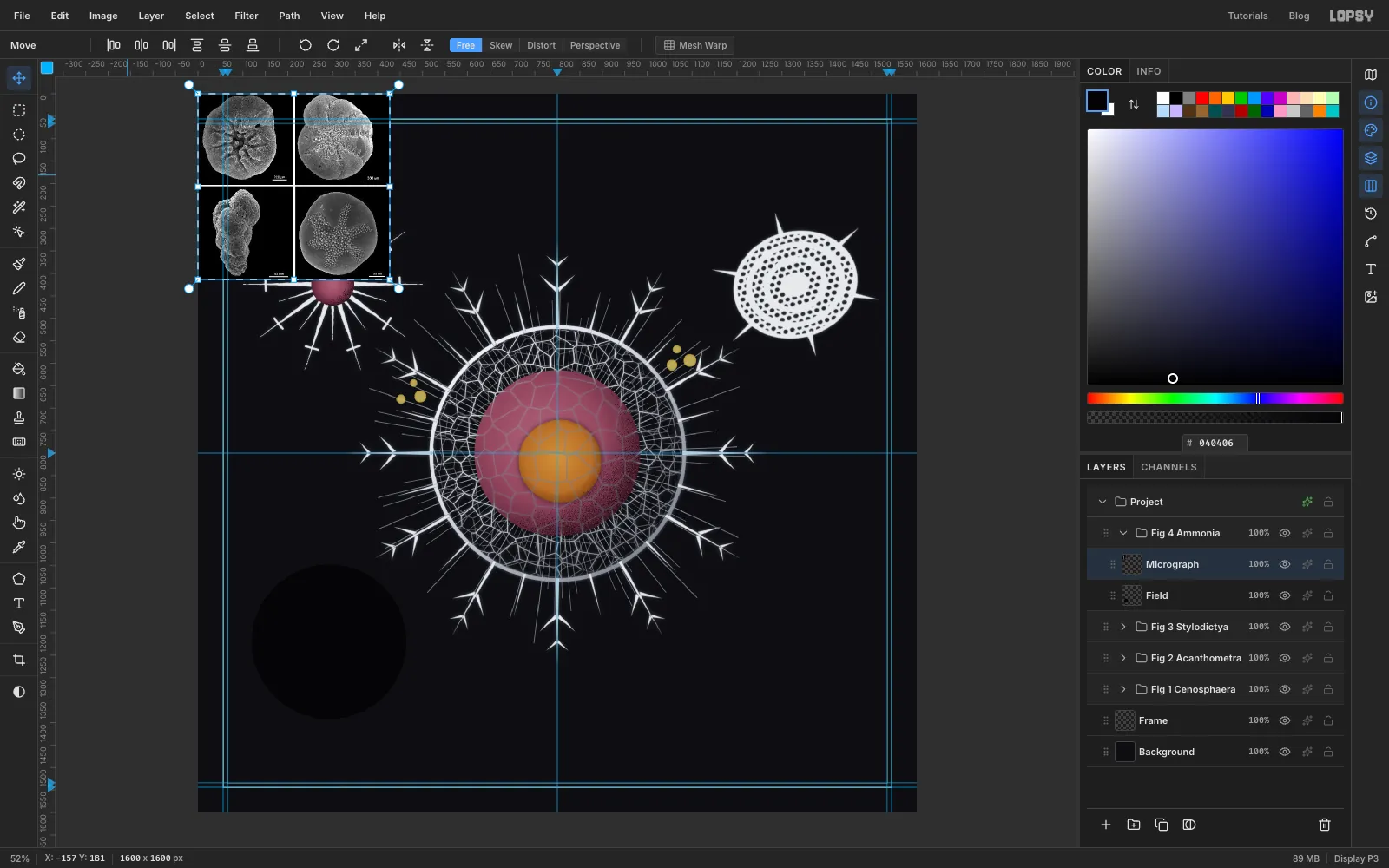This screenshot has height=868, width=1389.
Task: Add a new layer with plus icon
Action: click(x=1106, y=825)
